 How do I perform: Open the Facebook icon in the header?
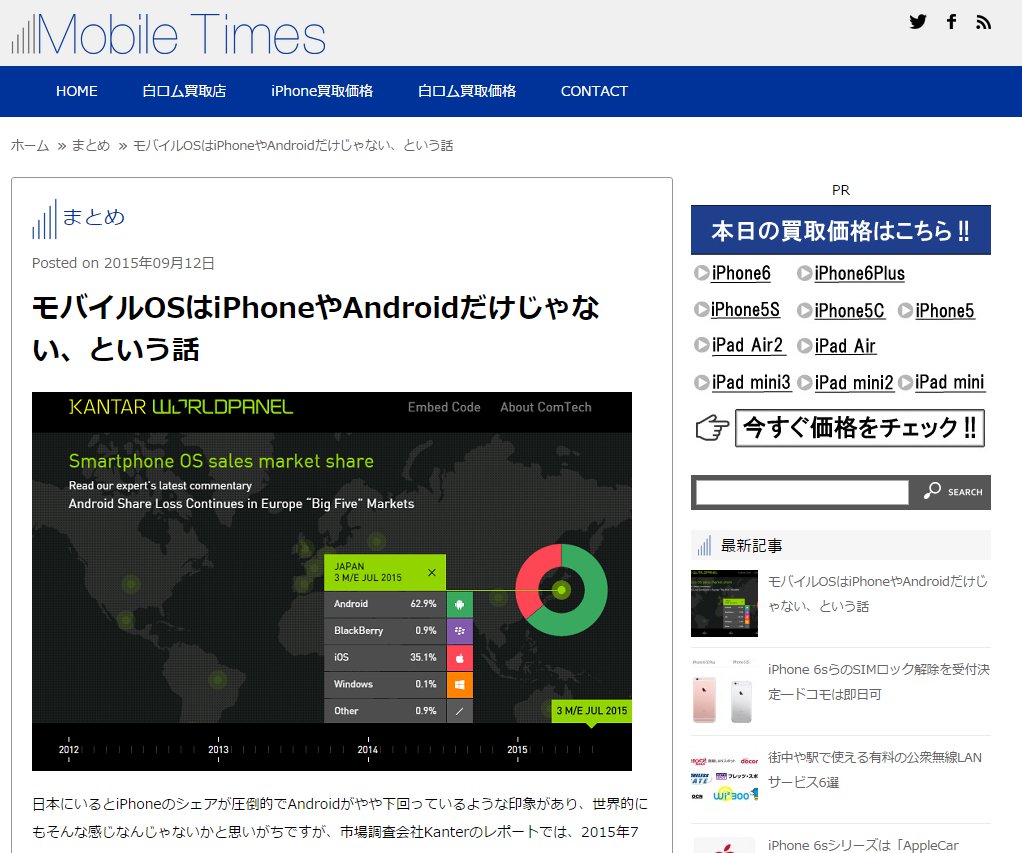click(952, 22)
